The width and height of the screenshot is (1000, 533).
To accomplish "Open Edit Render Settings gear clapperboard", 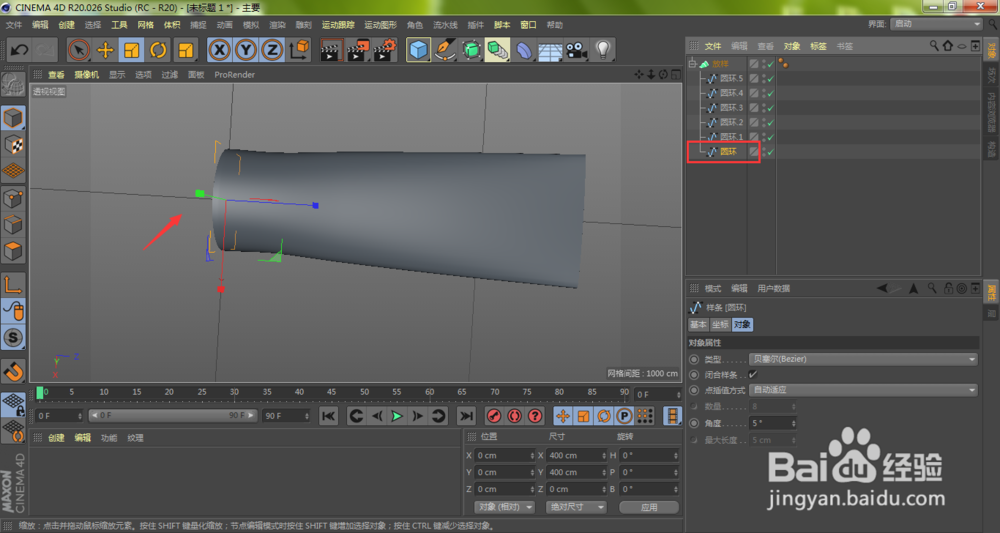I will coord(385,50).
